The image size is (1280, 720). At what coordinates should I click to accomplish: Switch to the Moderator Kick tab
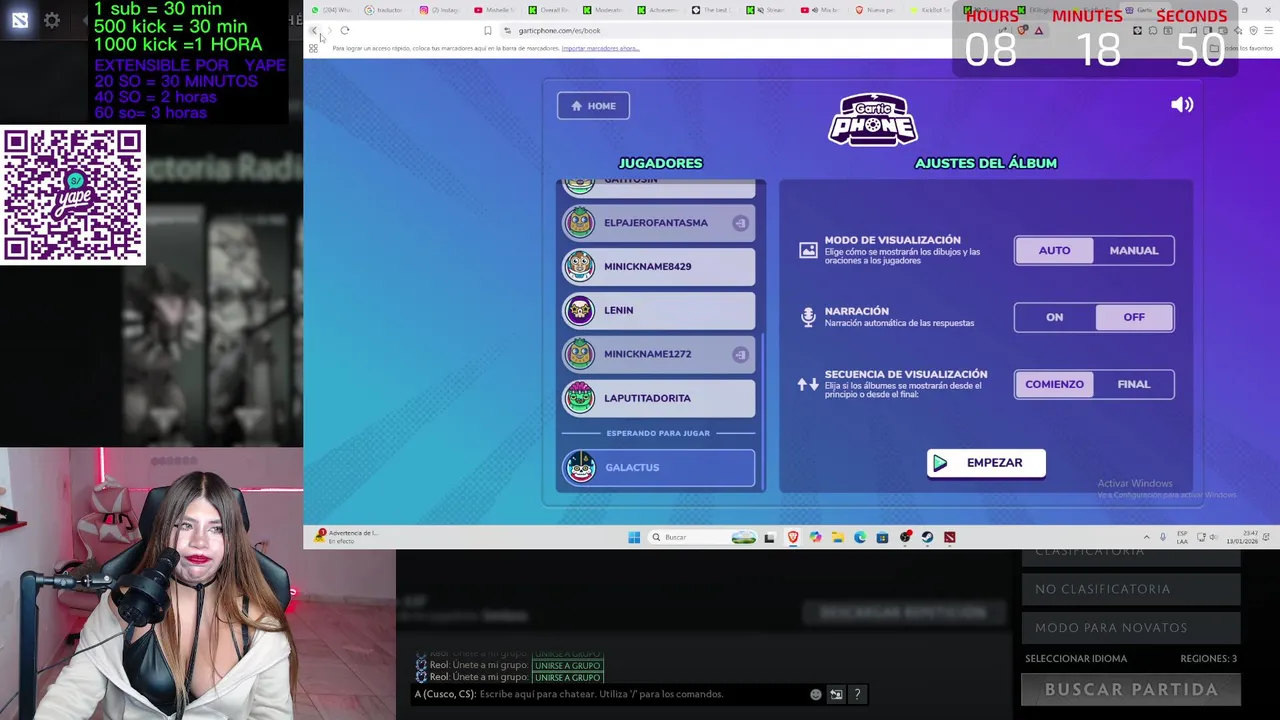tap(603, 10)
